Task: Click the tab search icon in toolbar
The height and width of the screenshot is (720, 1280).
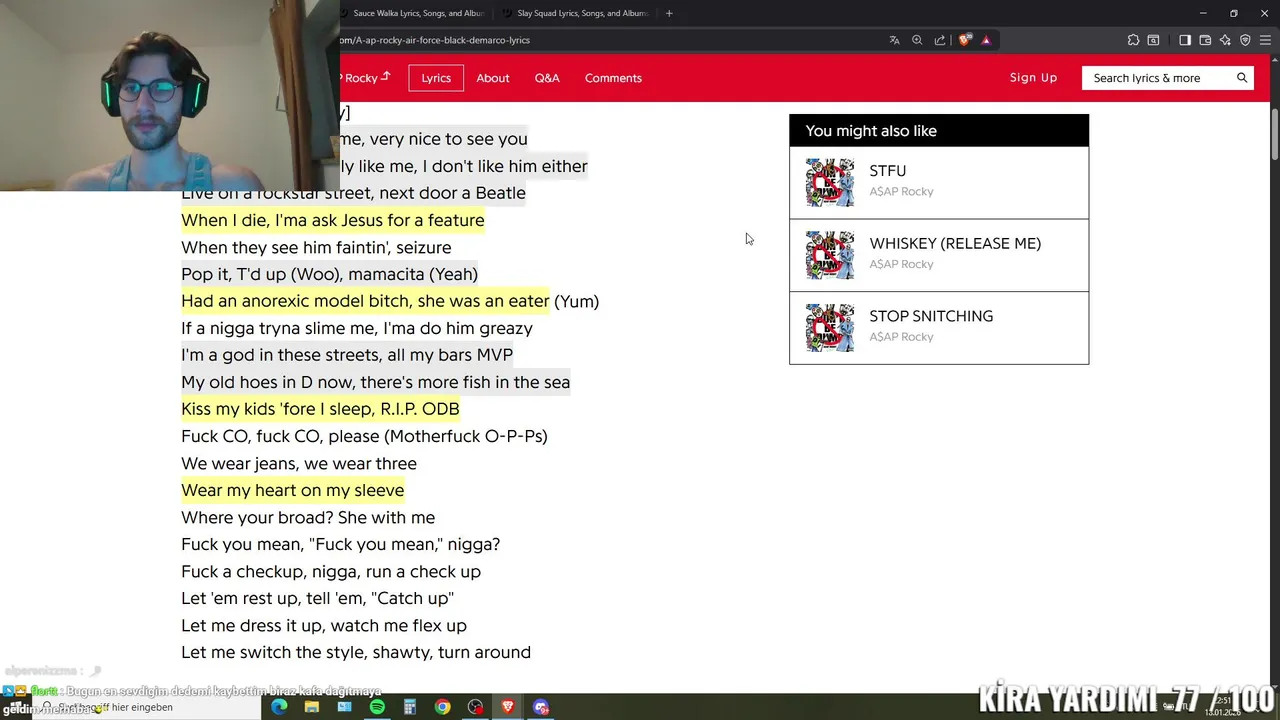Action: [1153, 40]
